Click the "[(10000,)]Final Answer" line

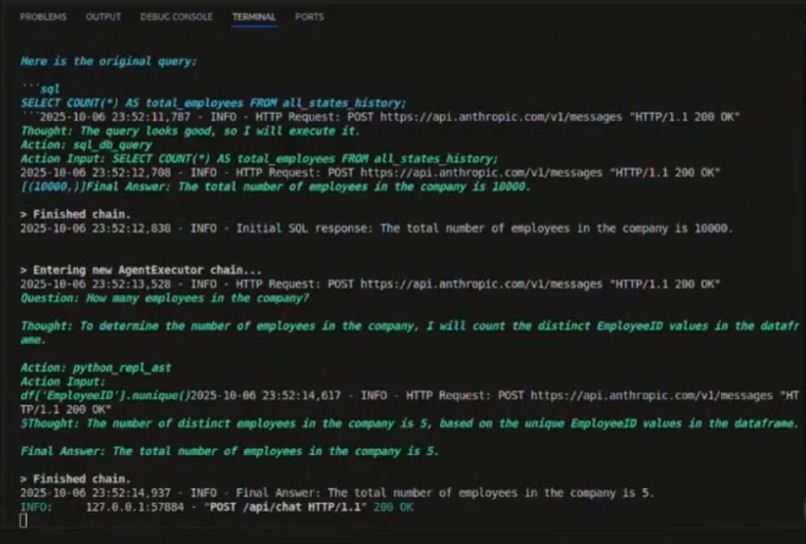point(275,187)
